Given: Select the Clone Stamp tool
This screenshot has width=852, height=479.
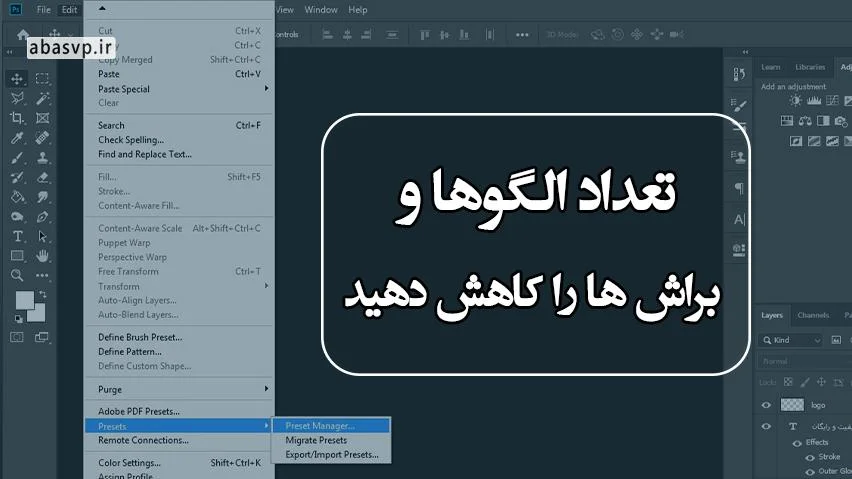Looking at the screenshot, I should click(x=42, y=158).
